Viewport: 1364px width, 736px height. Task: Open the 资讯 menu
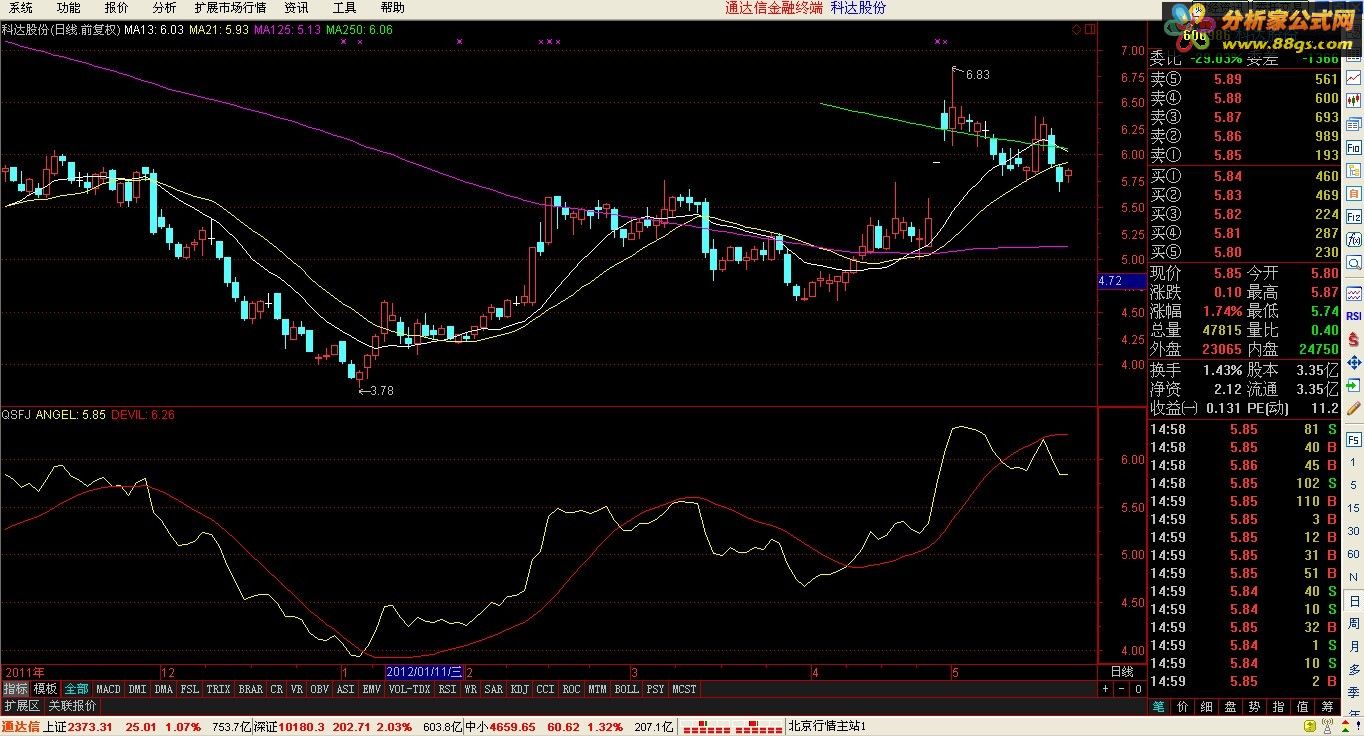[x=296, y=8]
